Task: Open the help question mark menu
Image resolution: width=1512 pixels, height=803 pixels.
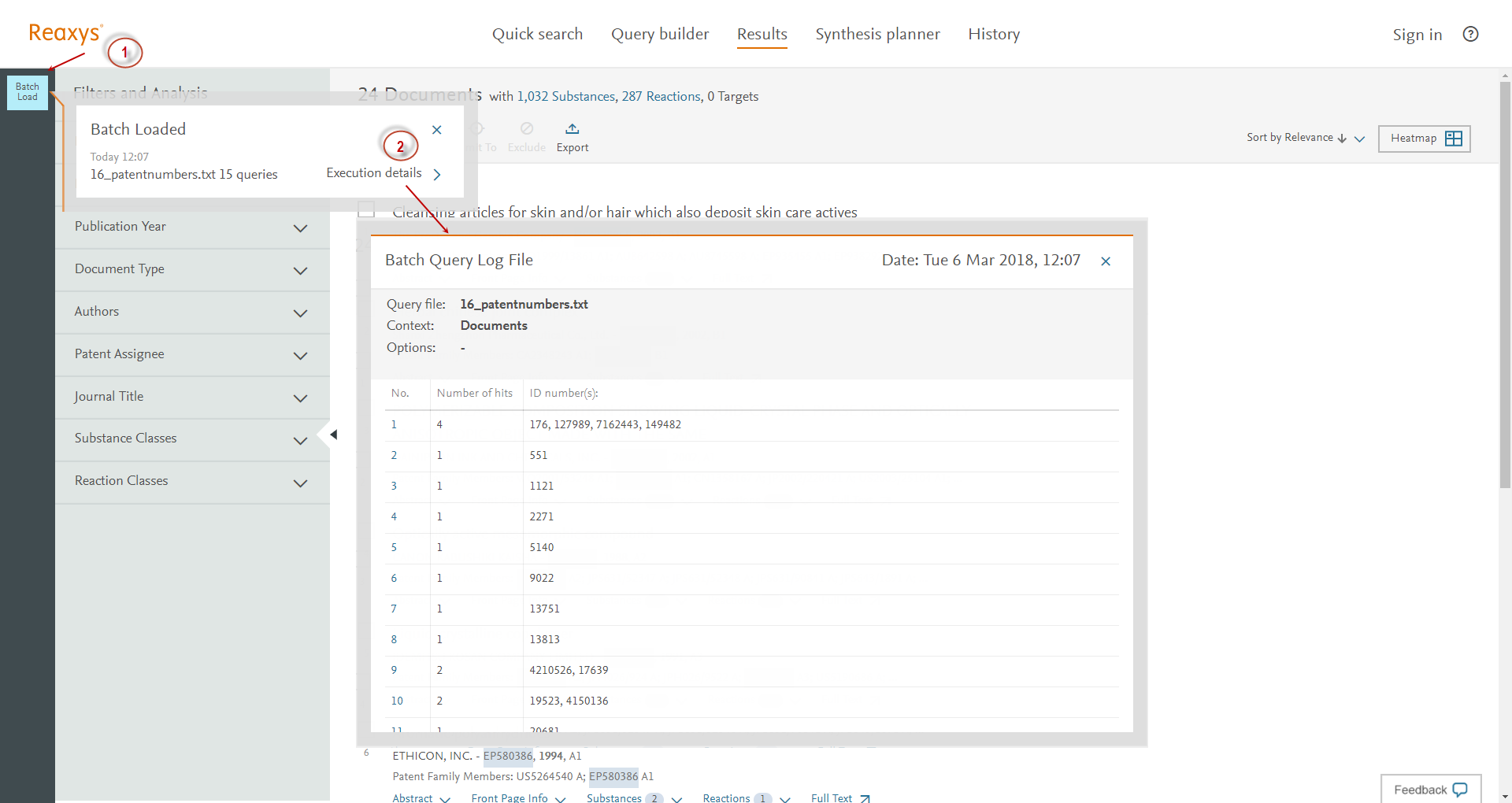Action: point(1471,34)
